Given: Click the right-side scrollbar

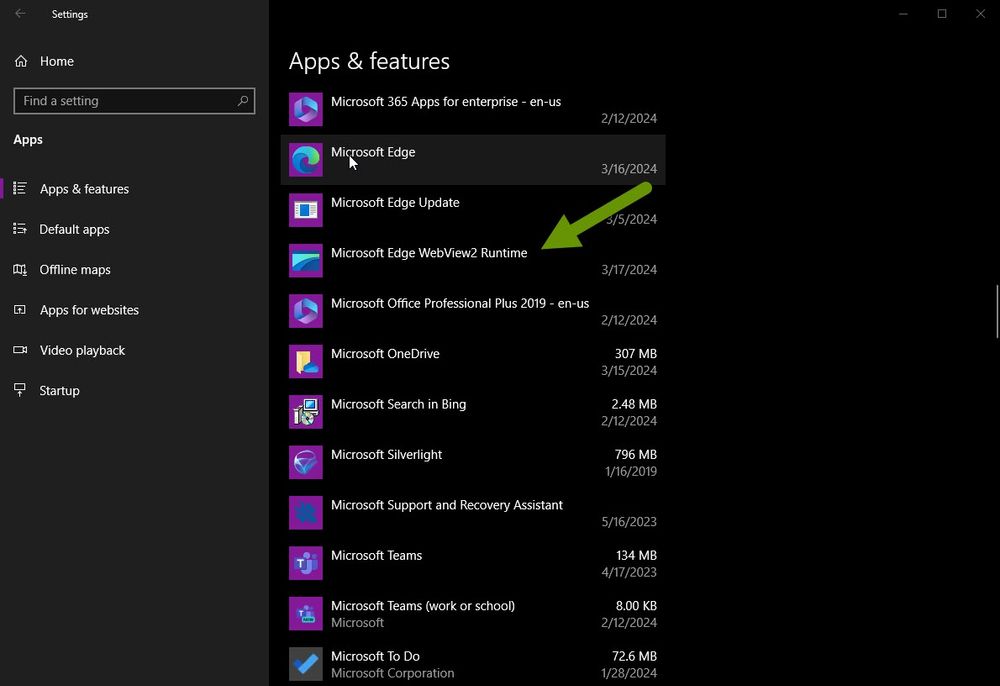Looking at the screenshot, I should point(995,310).
